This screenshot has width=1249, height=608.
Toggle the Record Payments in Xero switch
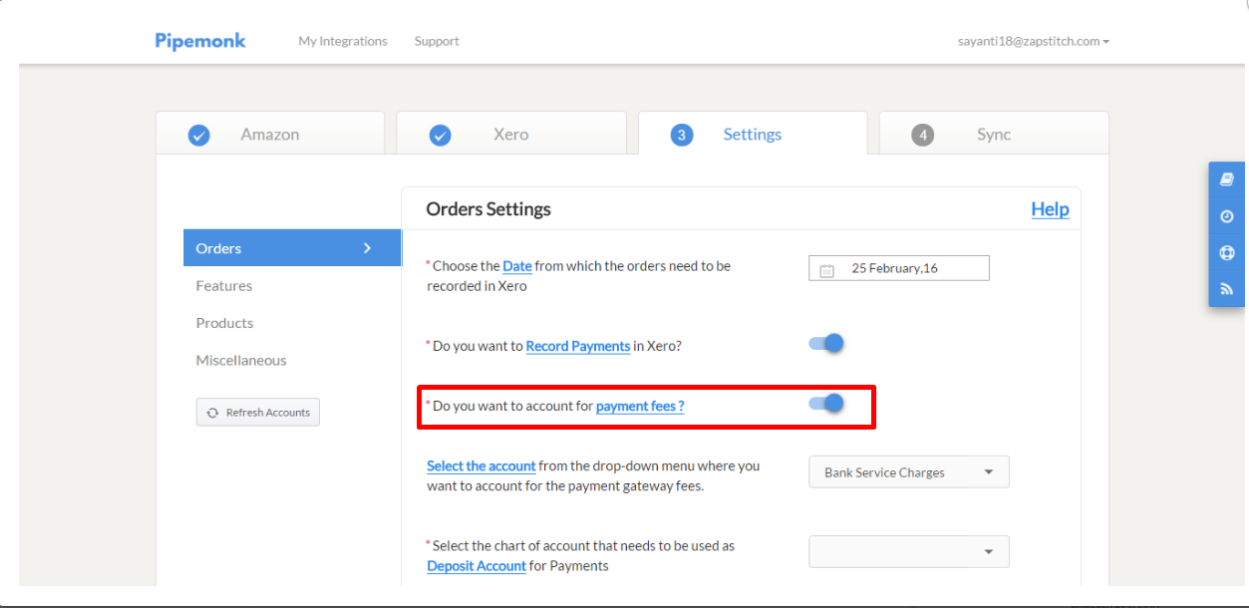[x=826, y=343]
